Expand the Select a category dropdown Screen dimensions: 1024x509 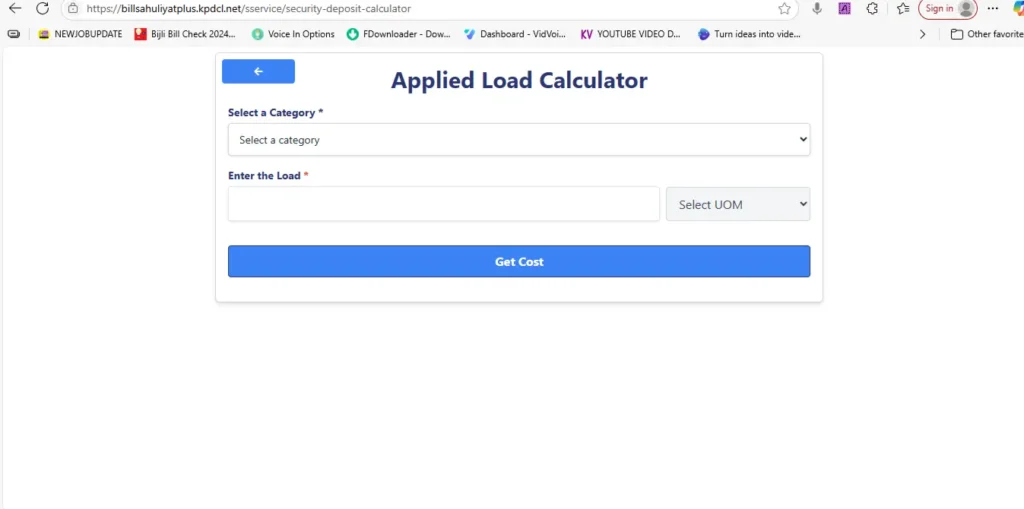(519, 140)
